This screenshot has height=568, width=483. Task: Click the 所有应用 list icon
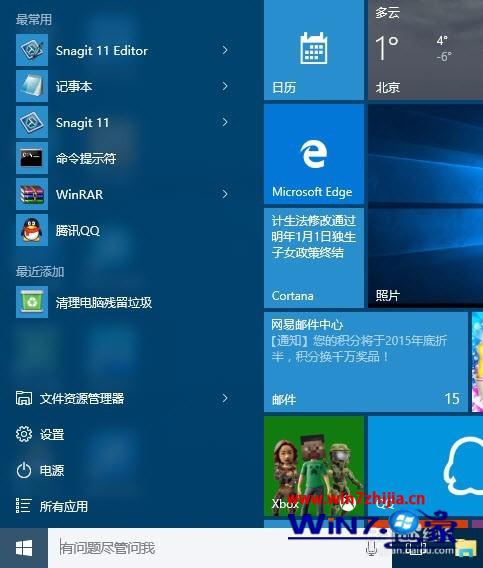(24, 506)
